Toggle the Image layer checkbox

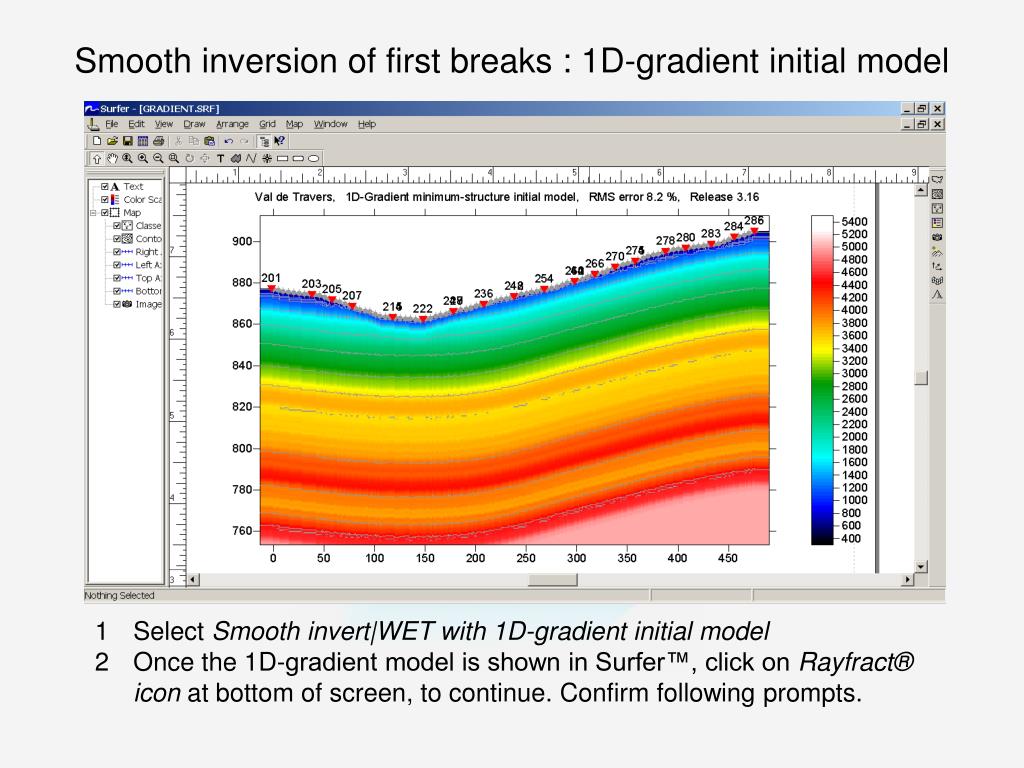pos(117,304)
